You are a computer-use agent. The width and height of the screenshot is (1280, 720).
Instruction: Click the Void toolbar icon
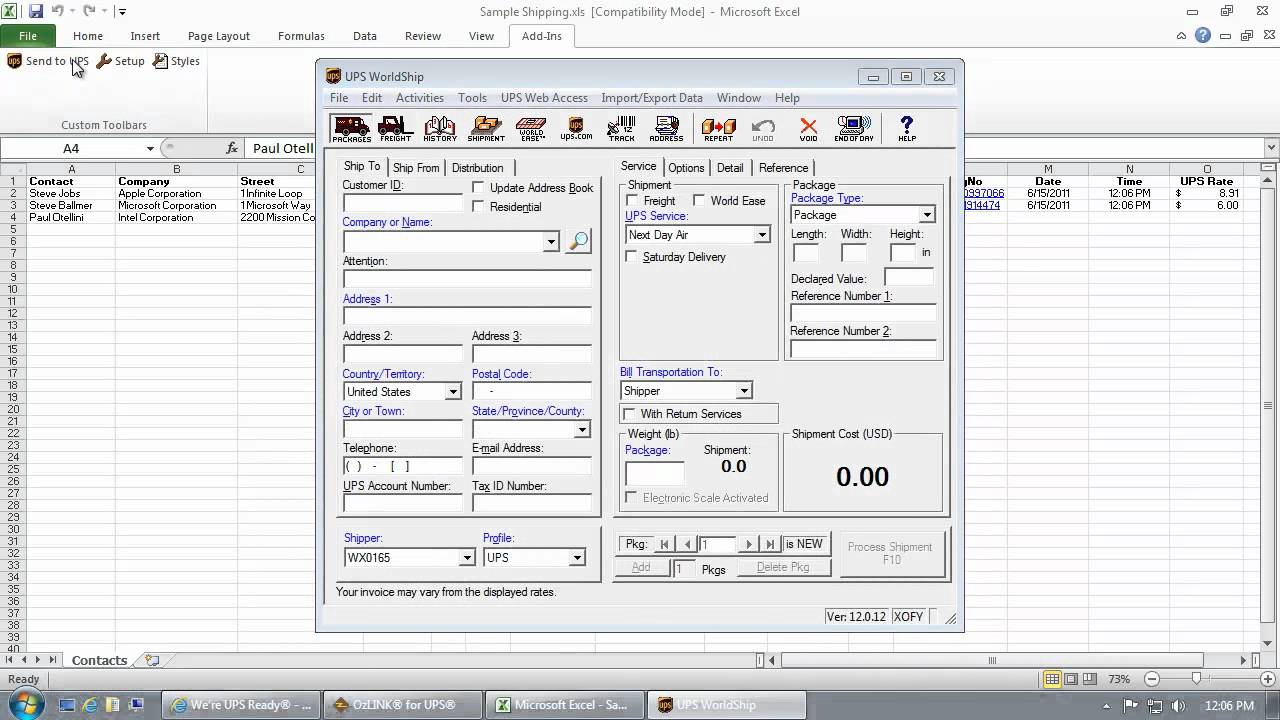[x=808, y=128]
